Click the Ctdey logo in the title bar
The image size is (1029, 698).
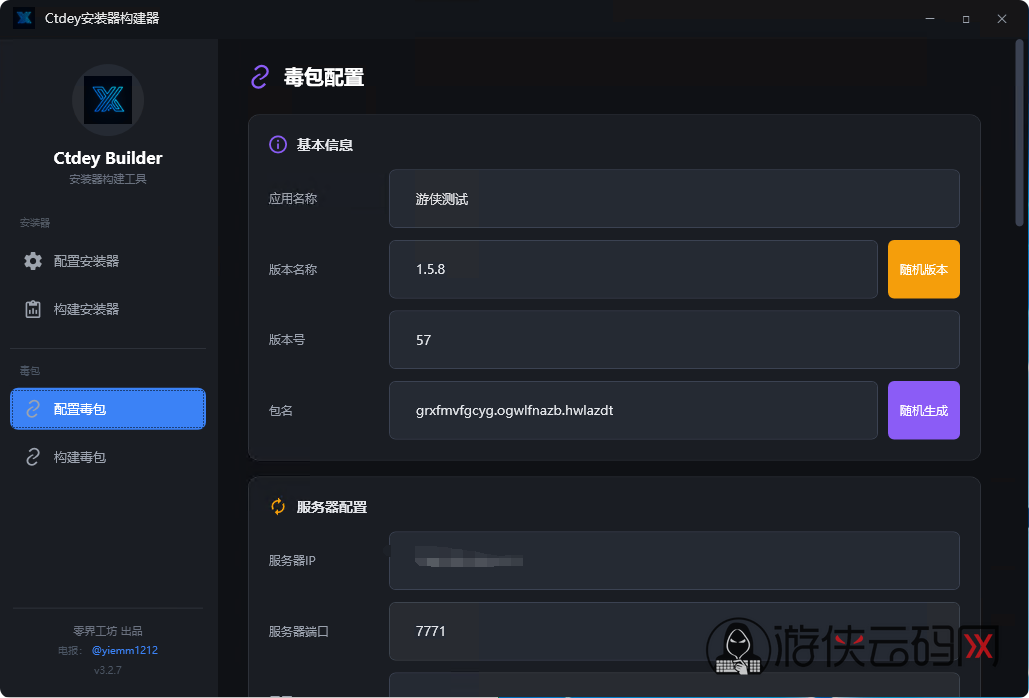[24, 19]
